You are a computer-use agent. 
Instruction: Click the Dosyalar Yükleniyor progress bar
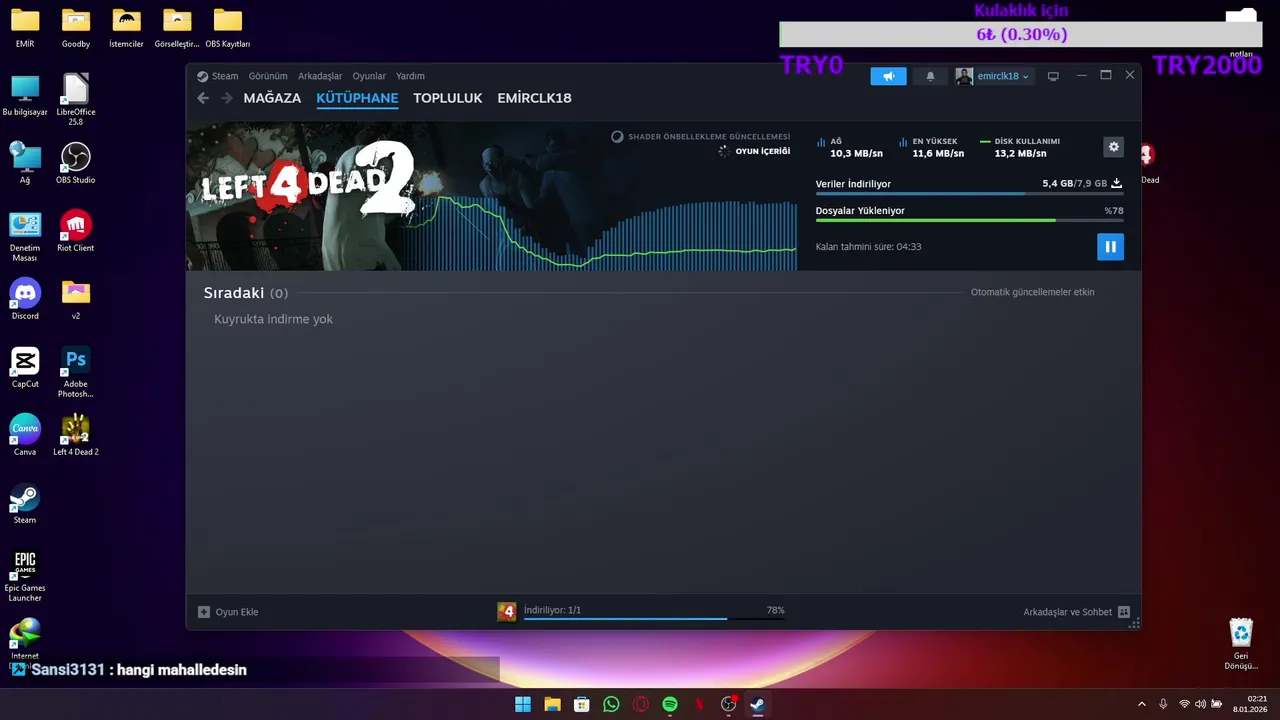969,220
